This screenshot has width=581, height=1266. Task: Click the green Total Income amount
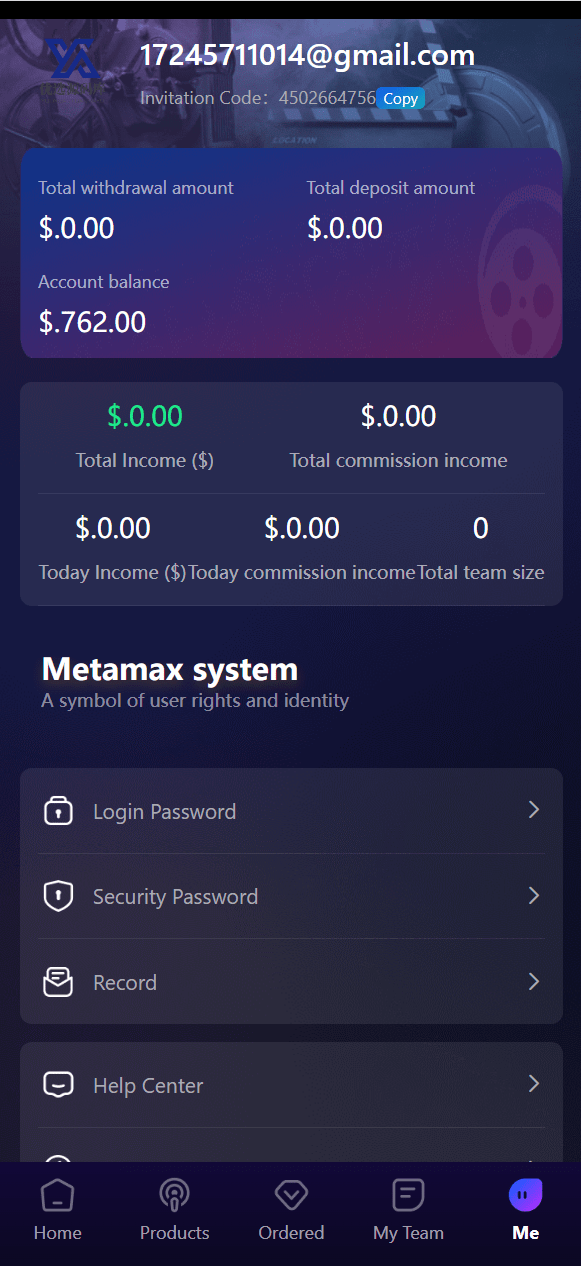coord(145,416)
